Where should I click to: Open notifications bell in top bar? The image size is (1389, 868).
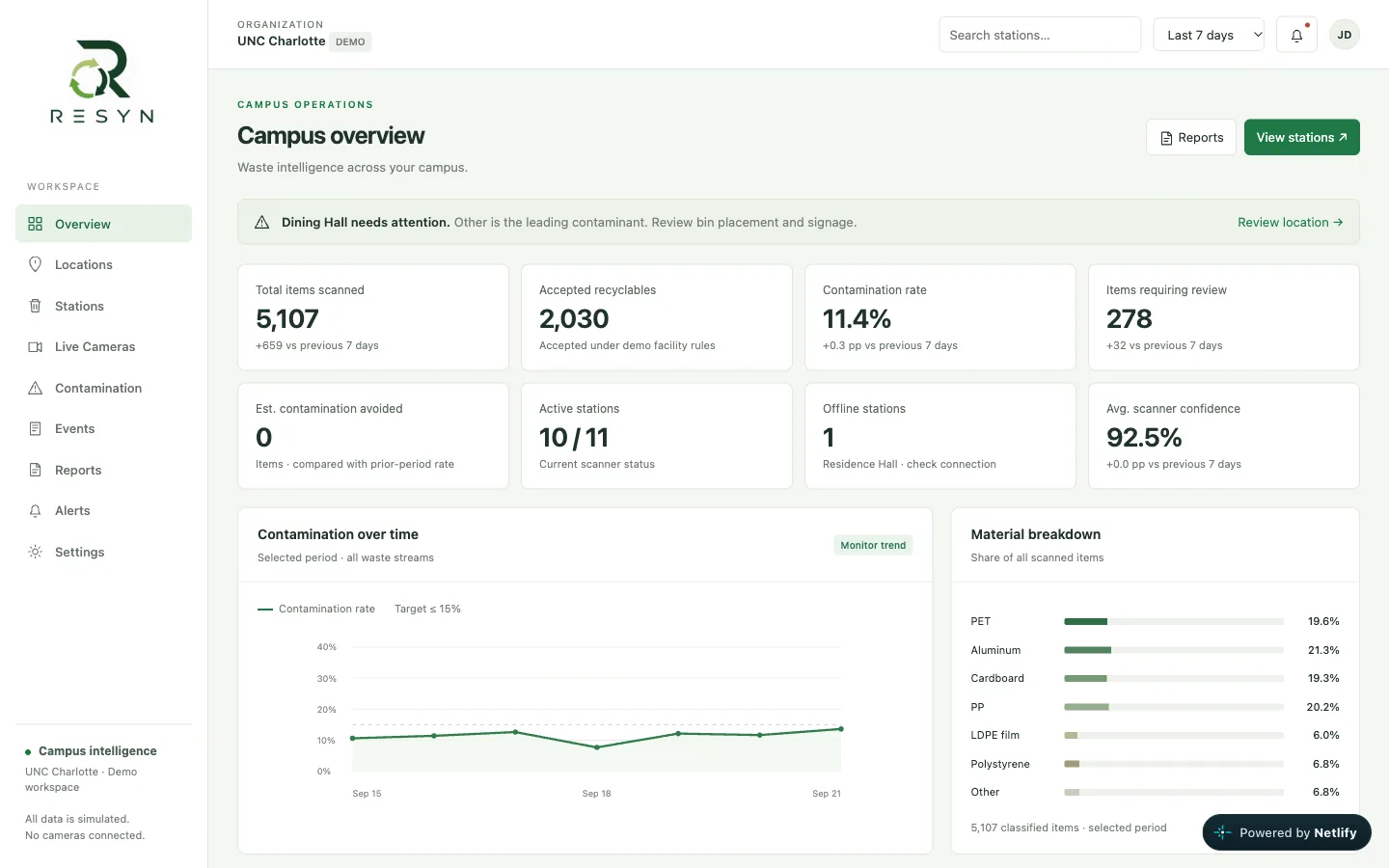1296,35
